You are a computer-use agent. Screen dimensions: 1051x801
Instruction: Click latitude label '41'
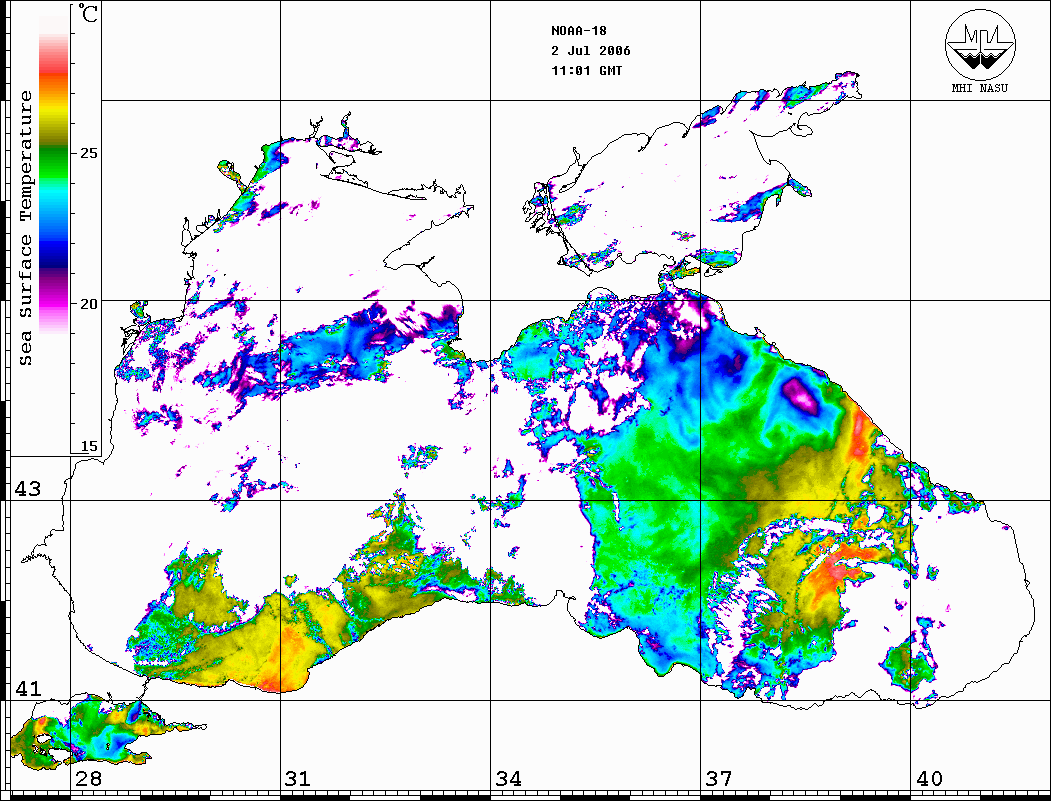coord(27,688)
